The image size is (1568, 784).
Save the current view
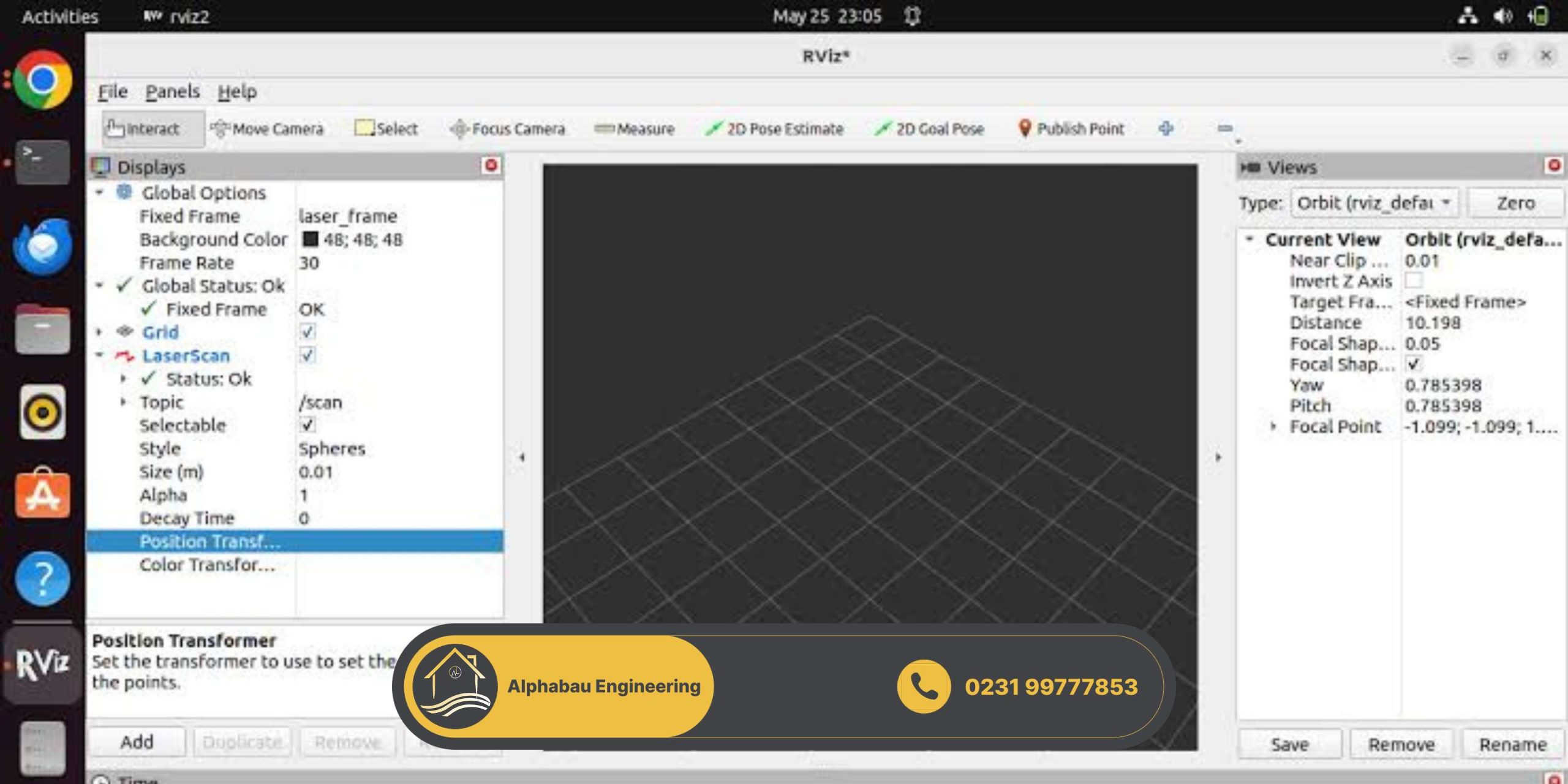tap(1290, 744)
